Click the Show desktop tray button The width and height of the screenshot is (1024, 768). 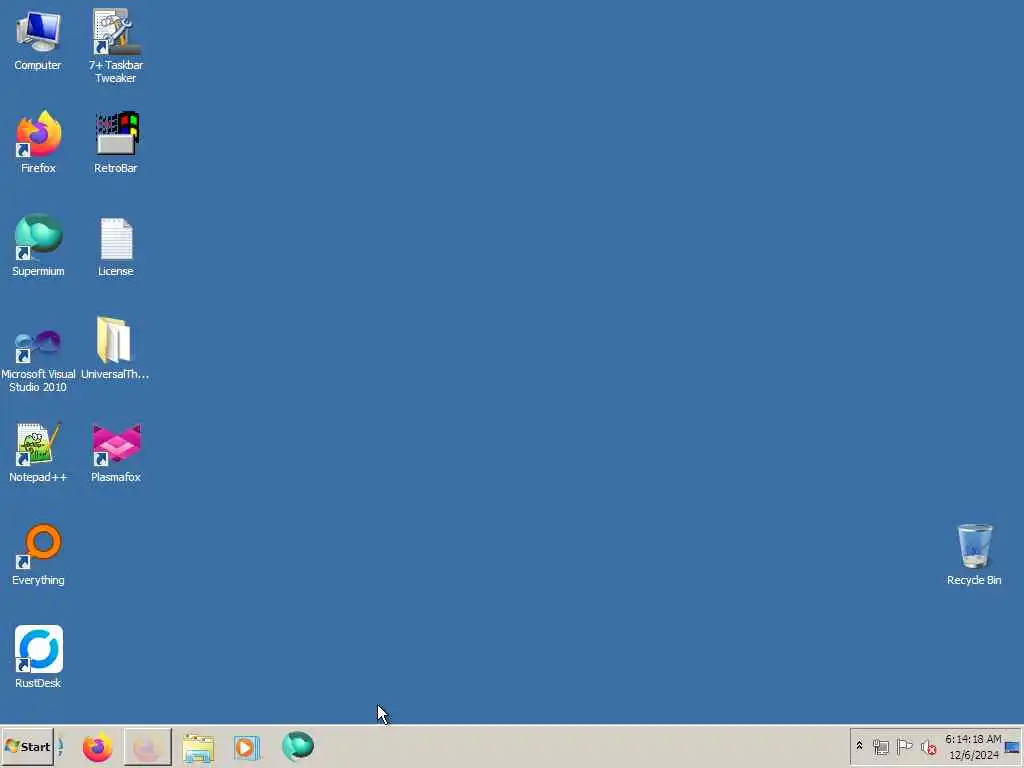[x=1012, y=747]
